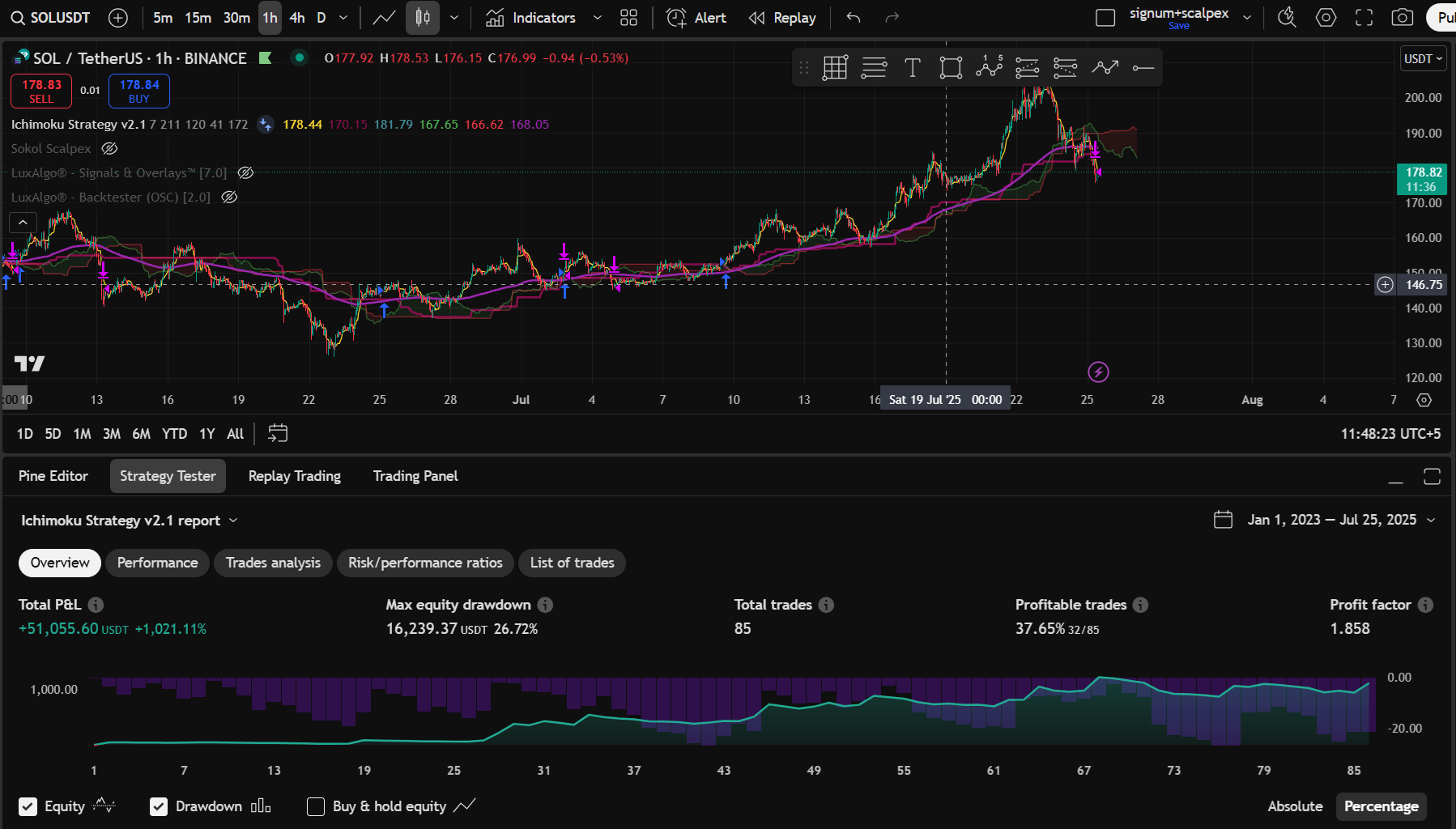
Task: Open the Trading Panel tab
Action: (x=415, y=476)
